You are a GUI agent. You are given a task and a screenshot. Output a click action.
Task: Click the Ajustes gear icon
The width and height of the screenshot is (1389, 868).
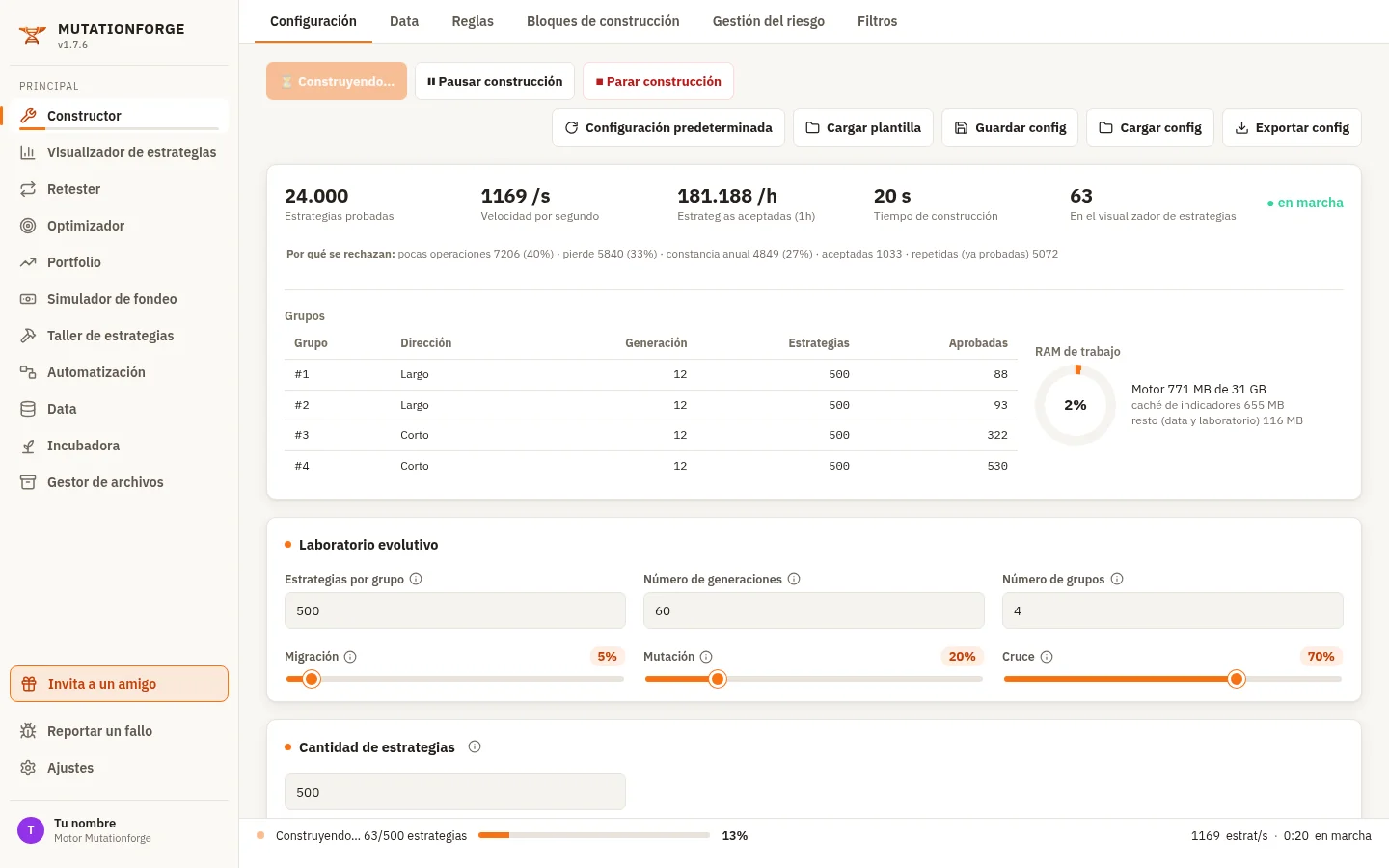point(28,768)
